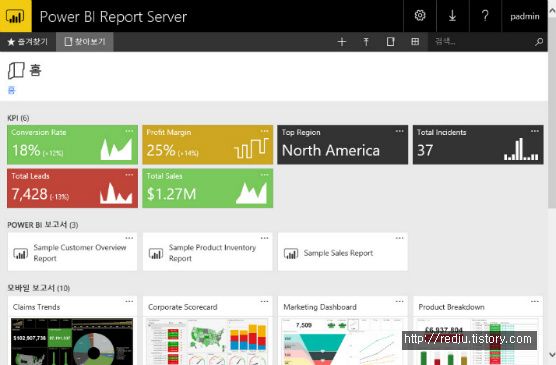Open the download arrow menu

[452, 16]
